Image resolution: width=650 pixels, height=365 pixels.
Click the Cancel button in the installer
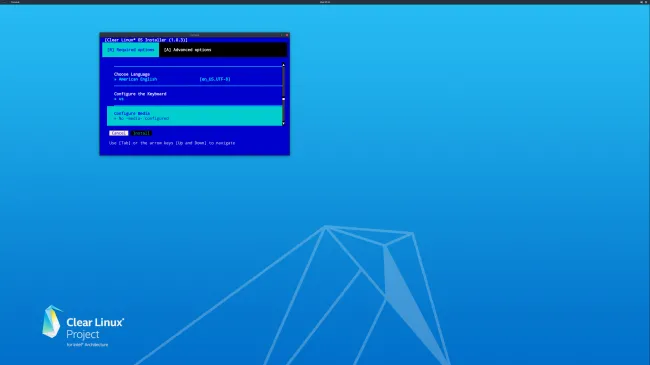click(x=119, y=133)
